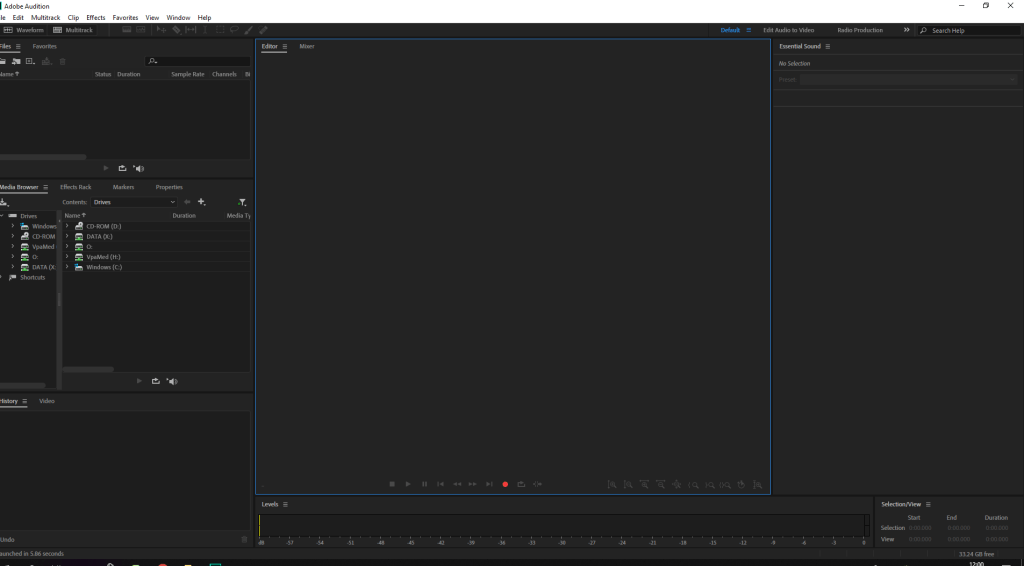The width and height of the screenshot is (1024, 566).
Task: Open the Effects menu
Action: point(95,18)
